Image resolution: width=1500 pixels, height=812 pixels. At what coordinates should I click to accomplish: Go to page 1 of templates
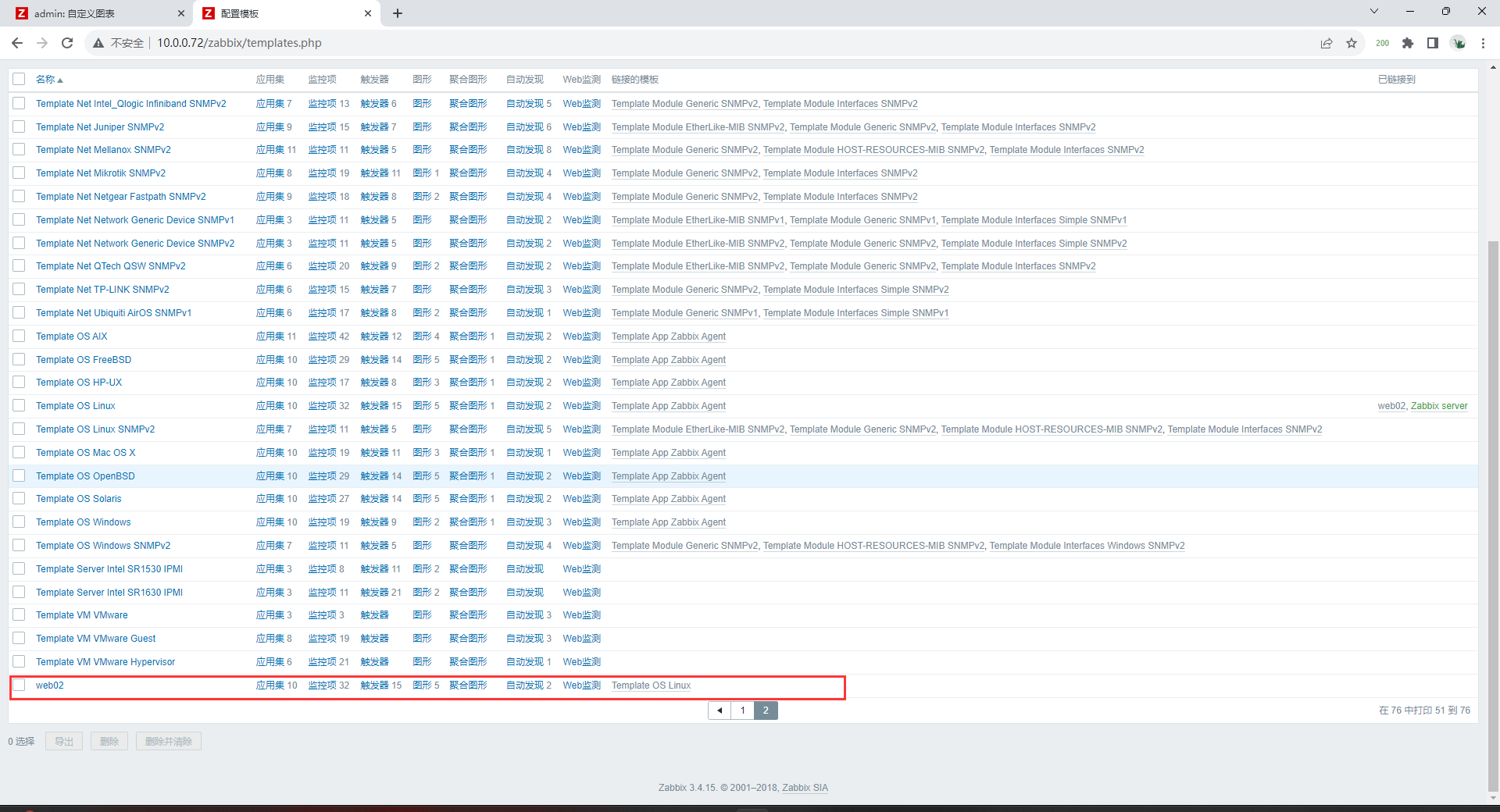(743, 710)
